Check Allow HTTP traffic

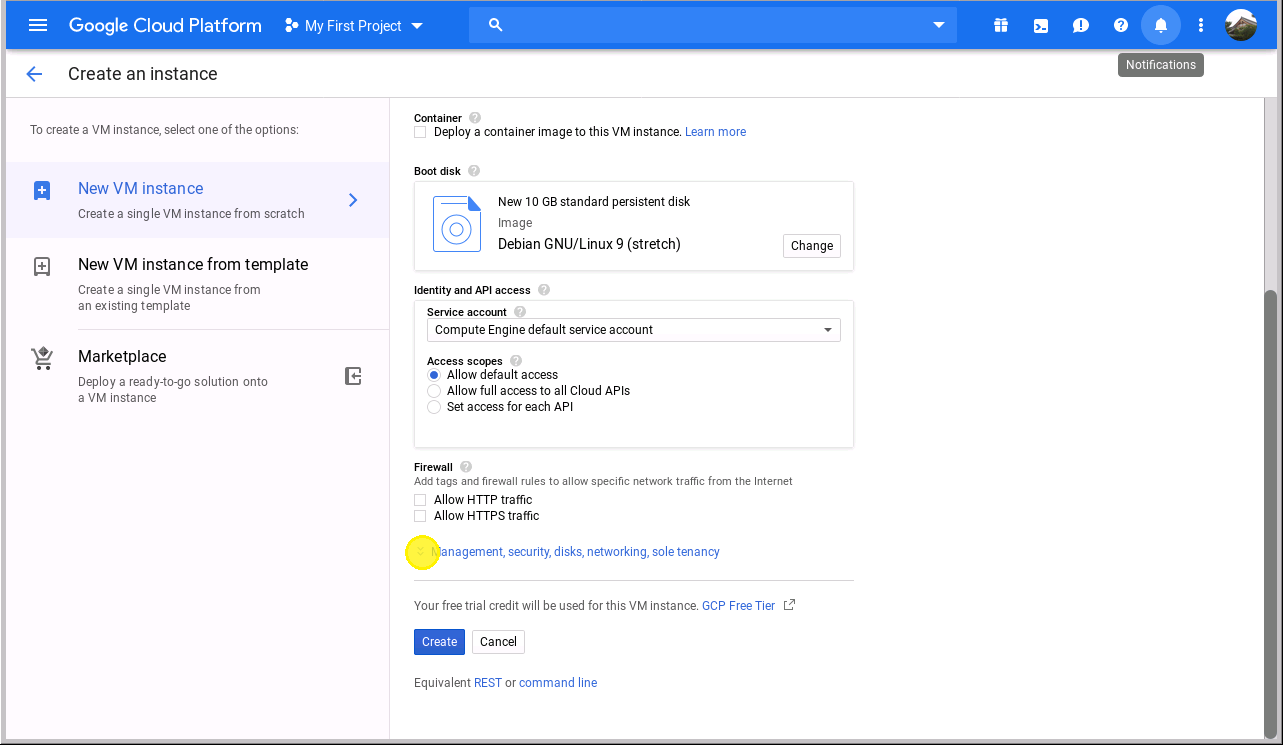coord(420,500)
